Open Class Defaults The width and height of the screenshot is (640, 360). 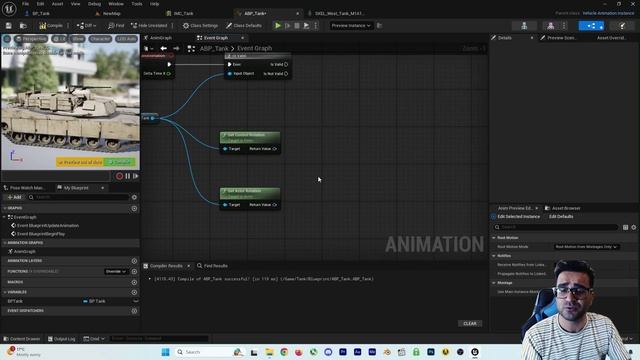tap(244, 26)
